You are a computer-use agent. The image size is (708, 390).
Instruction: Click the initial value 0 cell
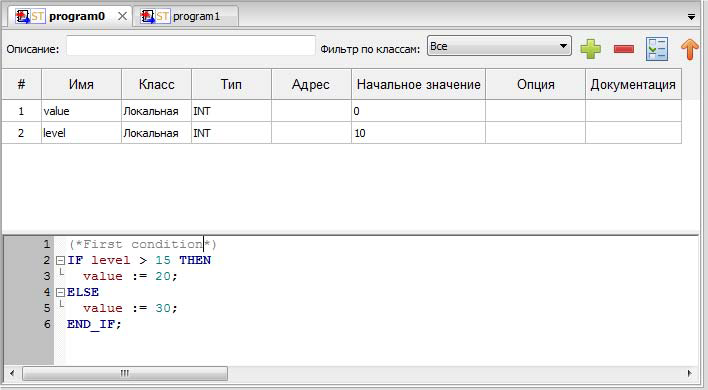[418, 111]
